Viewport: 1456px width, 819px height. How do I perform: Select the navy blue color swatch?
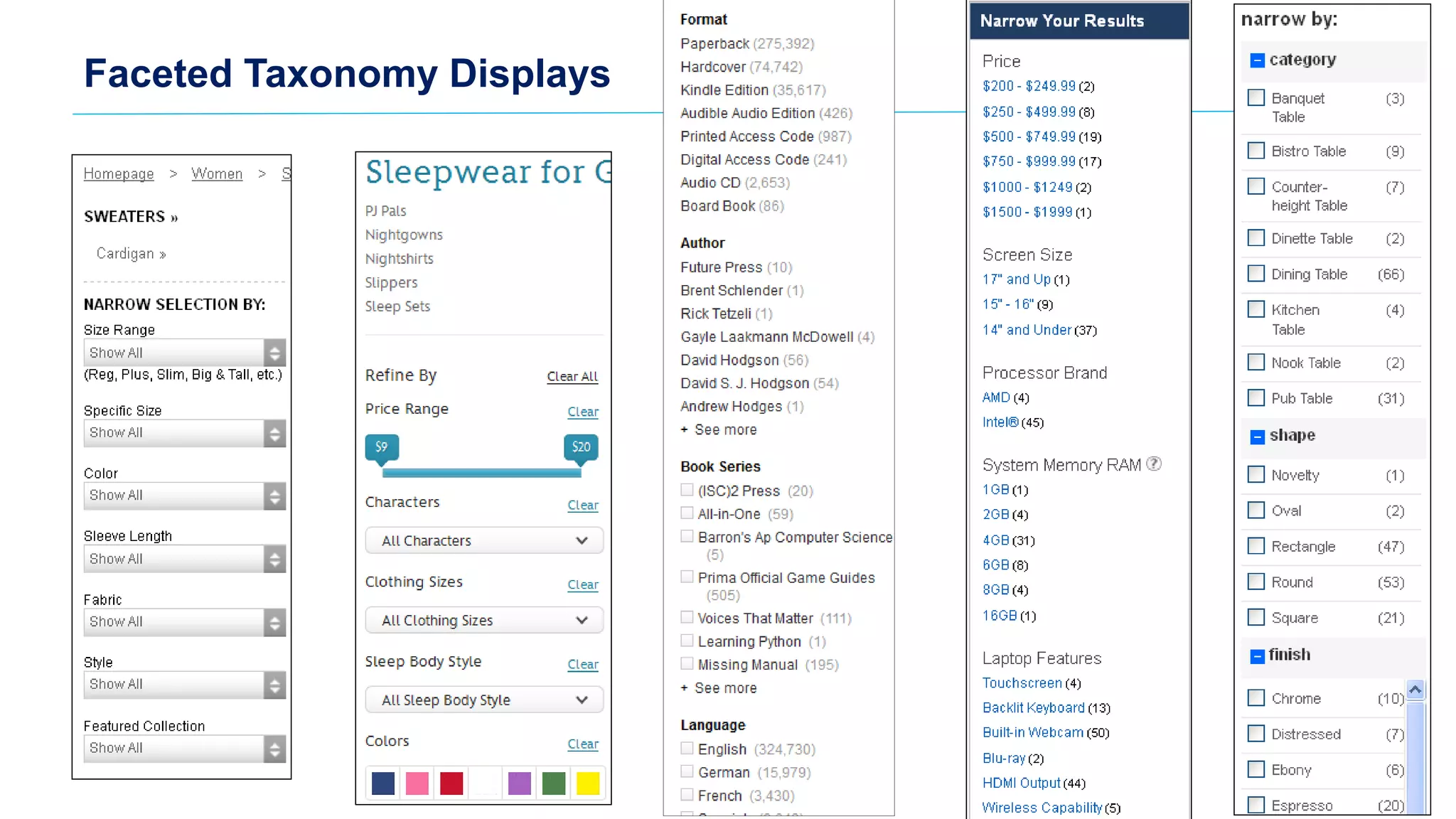tap(383, 783)
